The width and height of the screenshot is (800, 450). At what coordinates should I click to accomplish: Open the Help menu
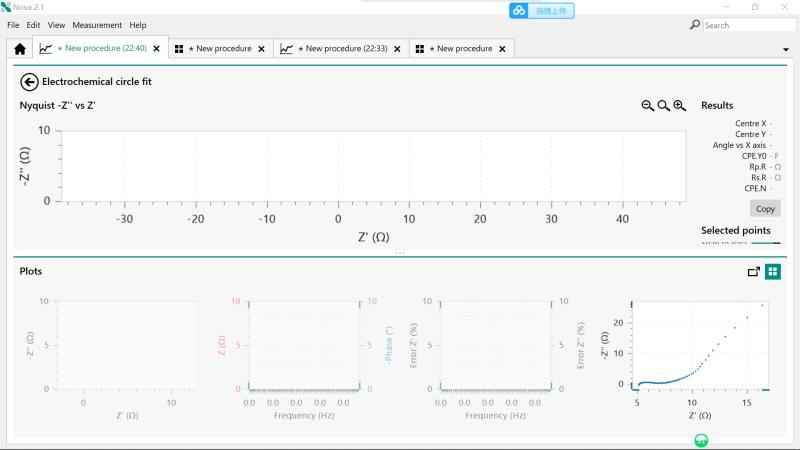click(x=138, y=25)
